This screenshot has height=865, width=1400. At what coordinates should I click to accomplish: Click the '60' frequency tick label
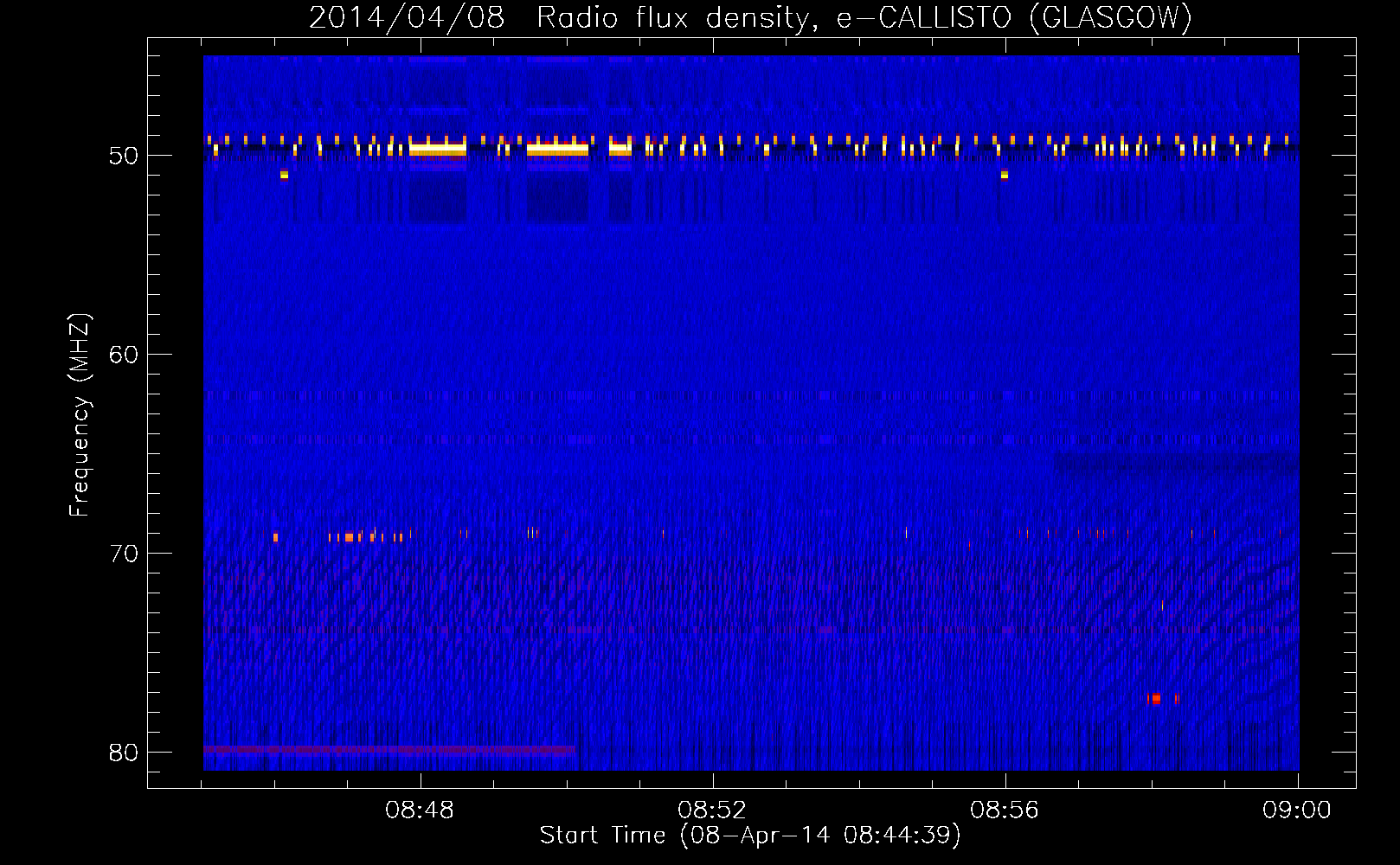[124, 355]
